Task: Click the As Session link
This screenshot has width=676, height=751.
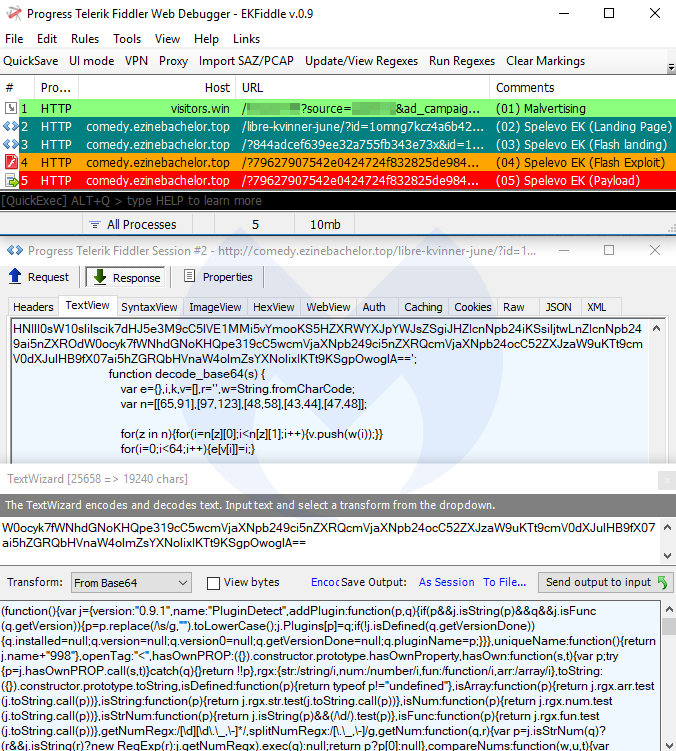Action: [446, 582]
